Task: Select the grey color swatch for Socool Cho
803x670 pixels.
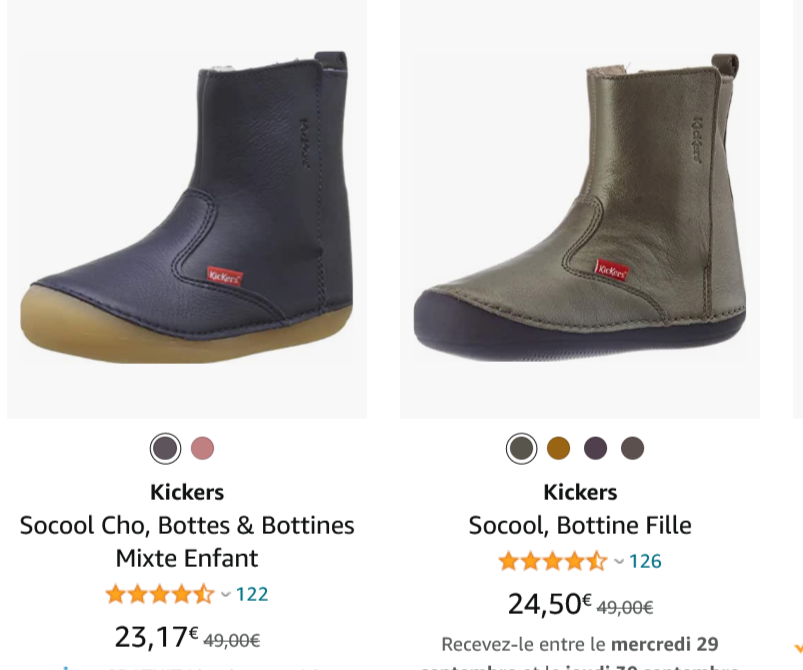Action: point(165,449)
